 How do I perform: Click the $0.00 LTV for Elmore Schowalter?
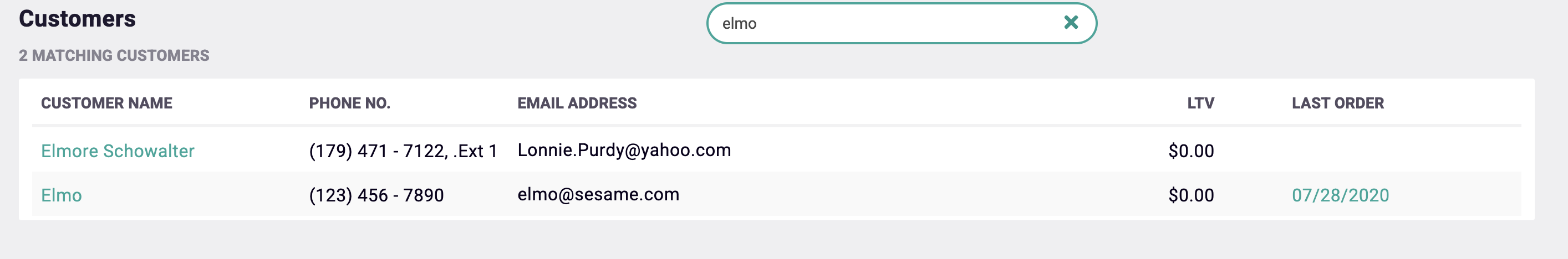[1190, 151]
